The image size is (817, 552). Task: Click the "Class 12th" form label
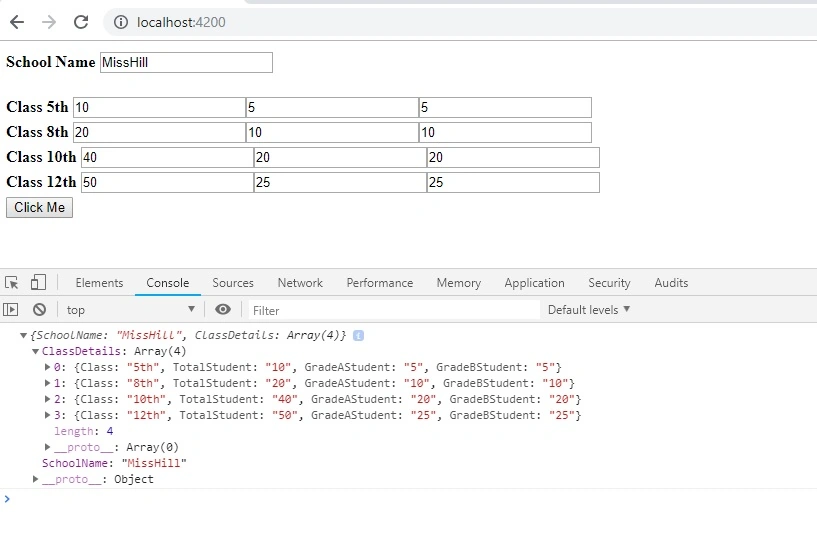click(41, 182)
